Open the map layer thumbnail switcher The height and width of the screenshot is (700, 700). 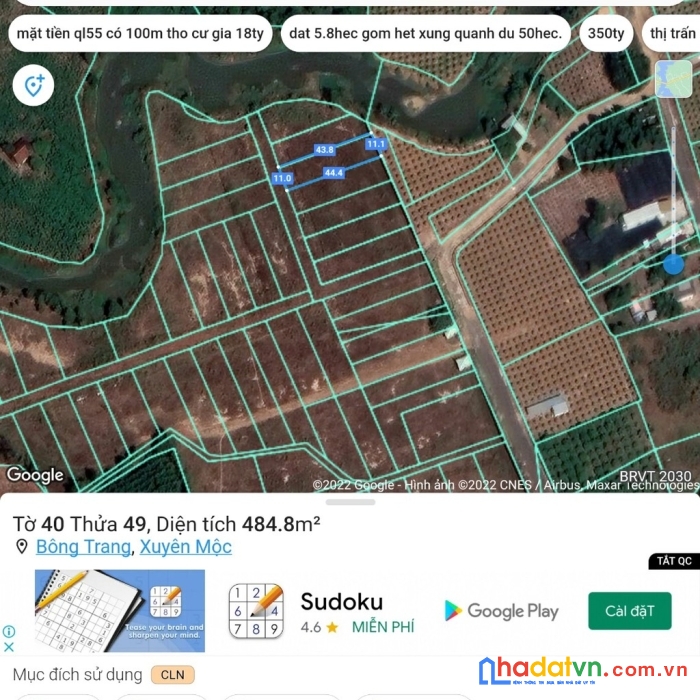tap(673, 79)
